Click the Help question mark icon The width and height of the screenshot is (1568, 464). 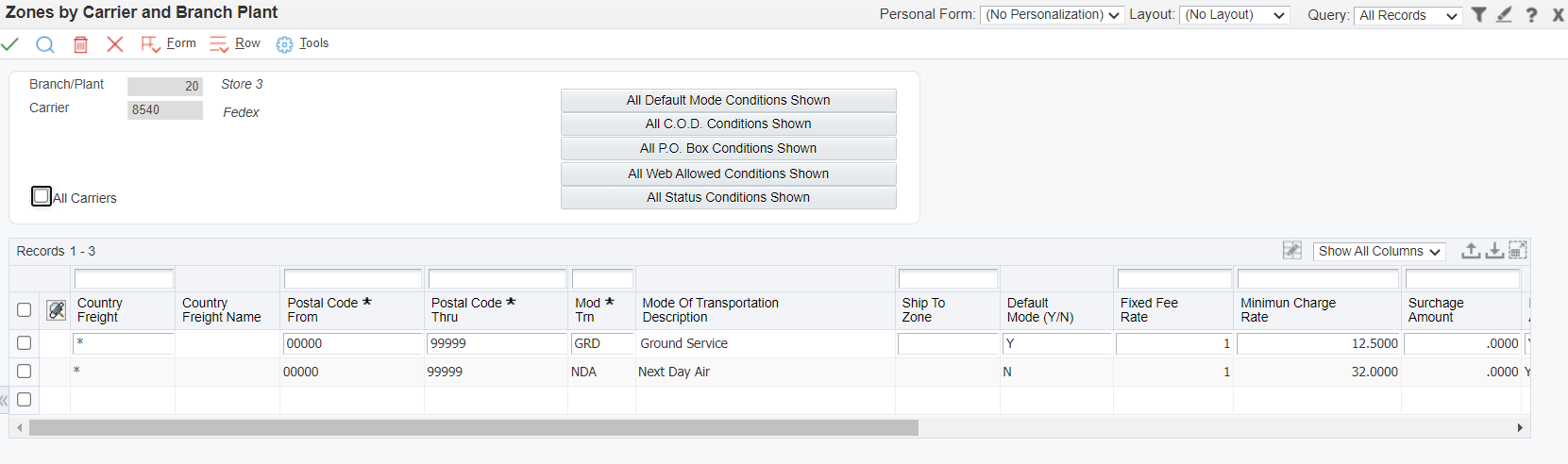(1532, 15)
